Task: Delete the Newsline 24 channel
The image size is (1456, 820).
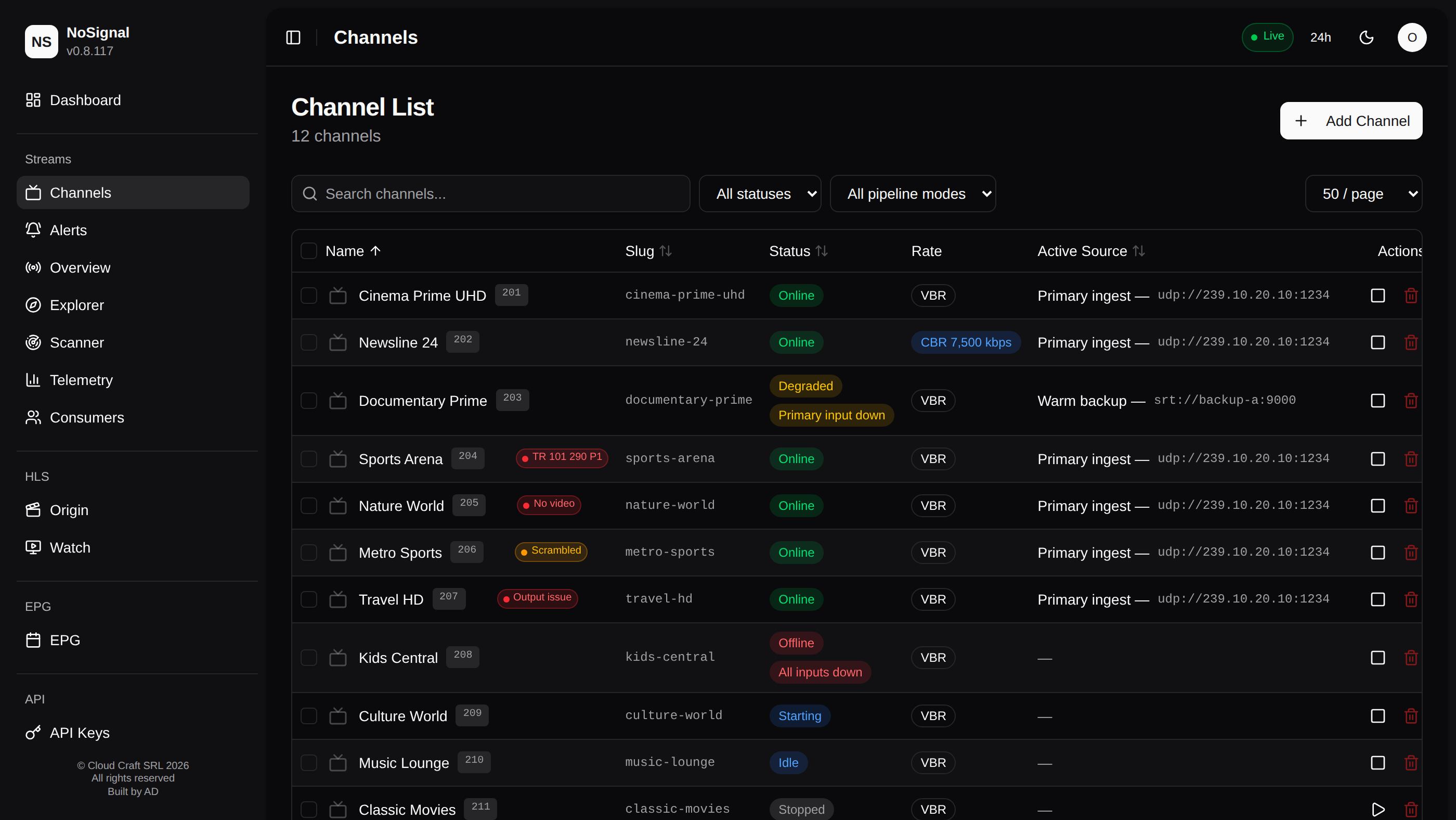Action: coord(1411,342)
